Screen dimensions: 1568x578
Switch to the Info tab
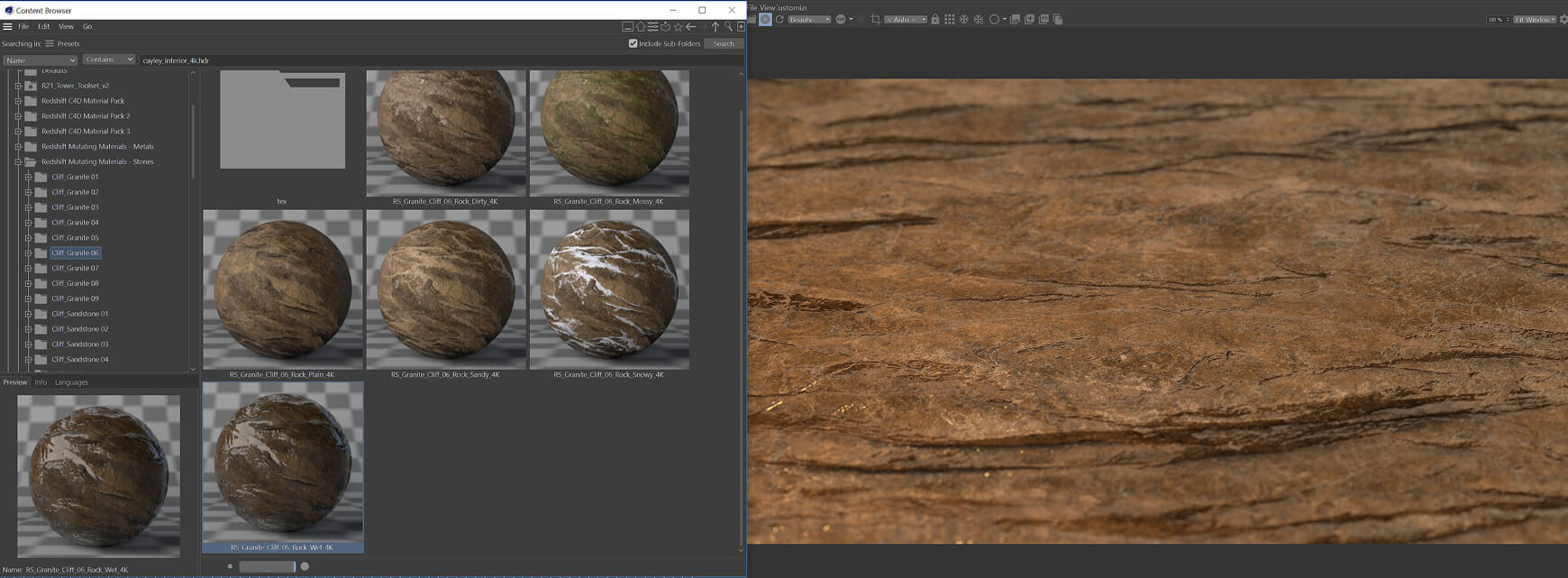point(41,382)
